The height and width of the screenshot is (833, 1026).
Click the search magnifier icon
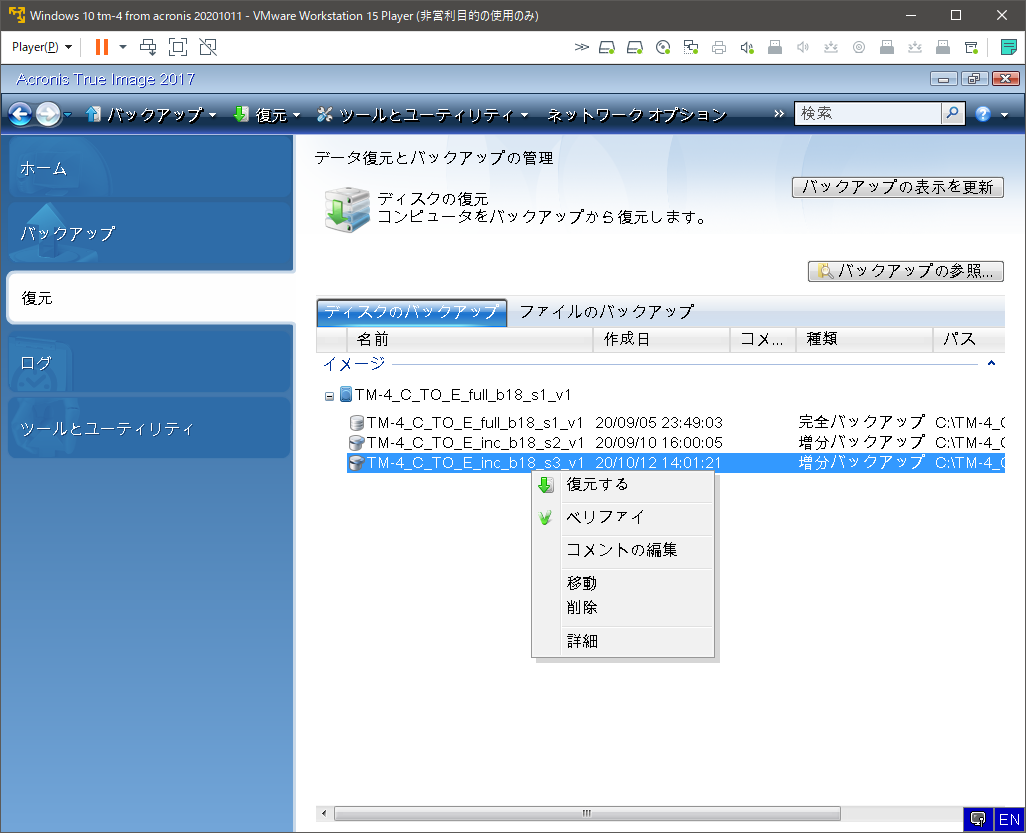(953, 113)
